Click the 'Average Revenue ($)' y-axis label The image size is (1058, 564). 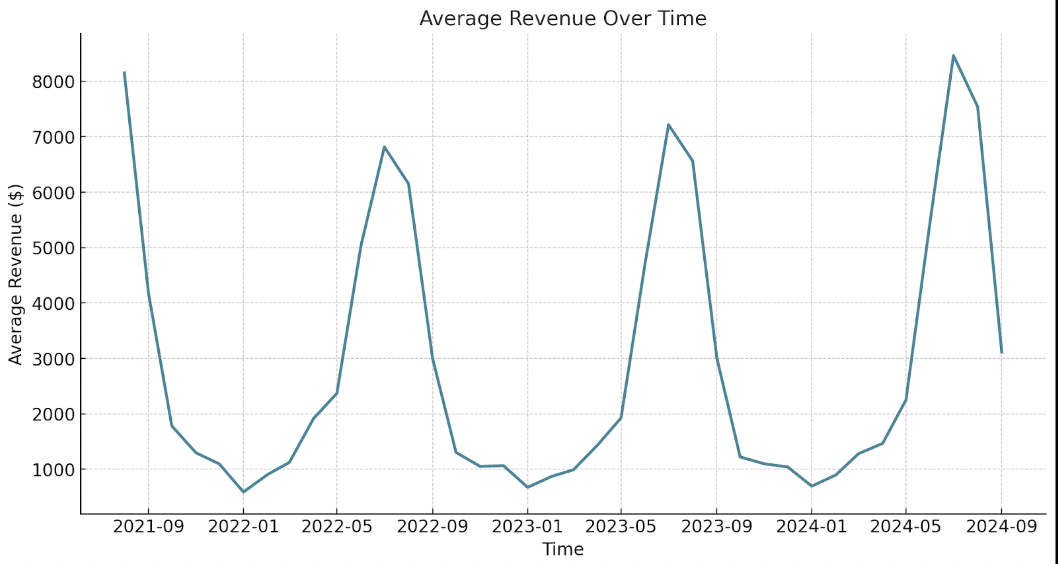point(16,274)
